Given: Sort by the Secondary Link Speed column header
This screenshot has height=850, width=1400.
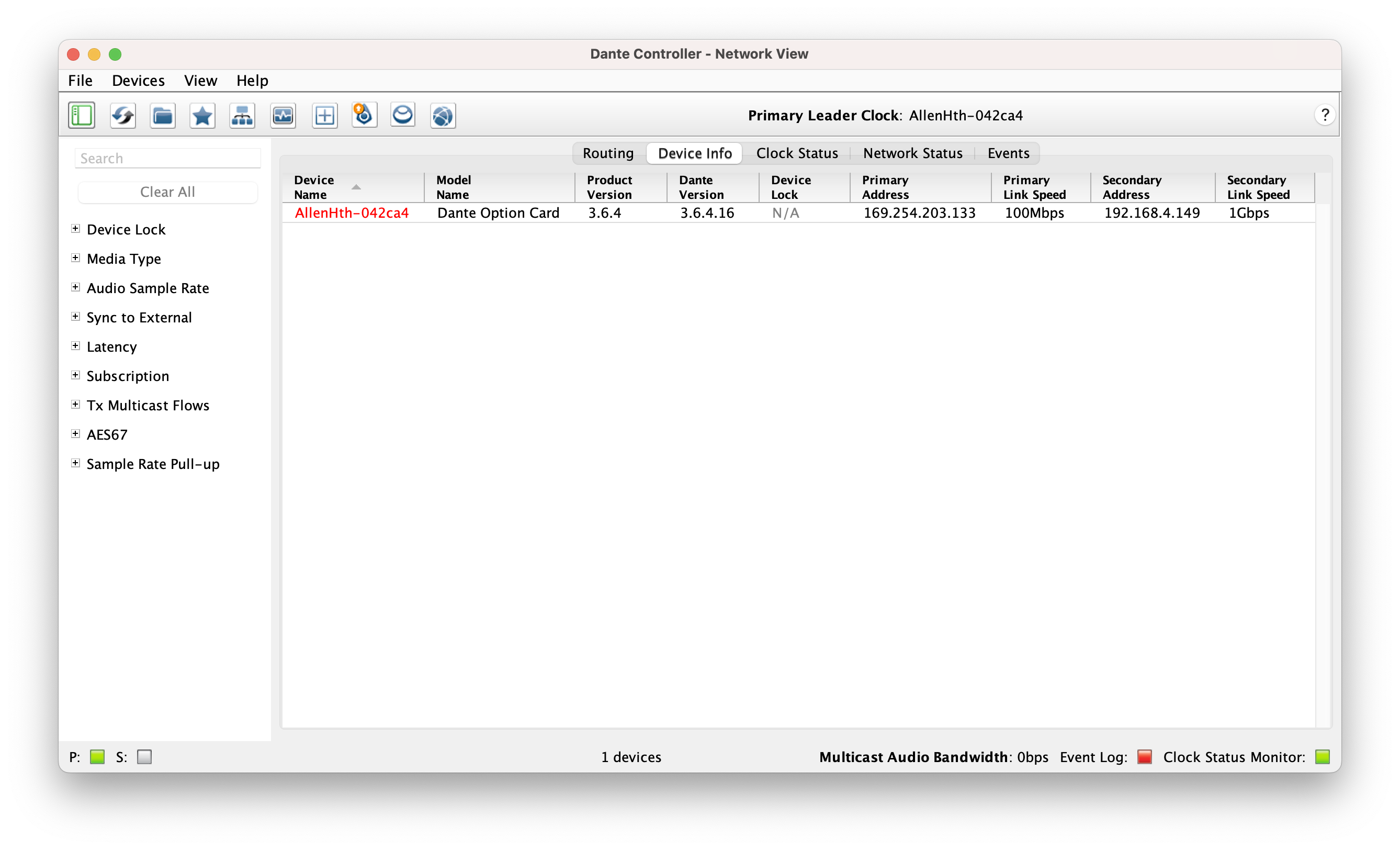Looking at the screenshot, I should (x=1265, y=187).
